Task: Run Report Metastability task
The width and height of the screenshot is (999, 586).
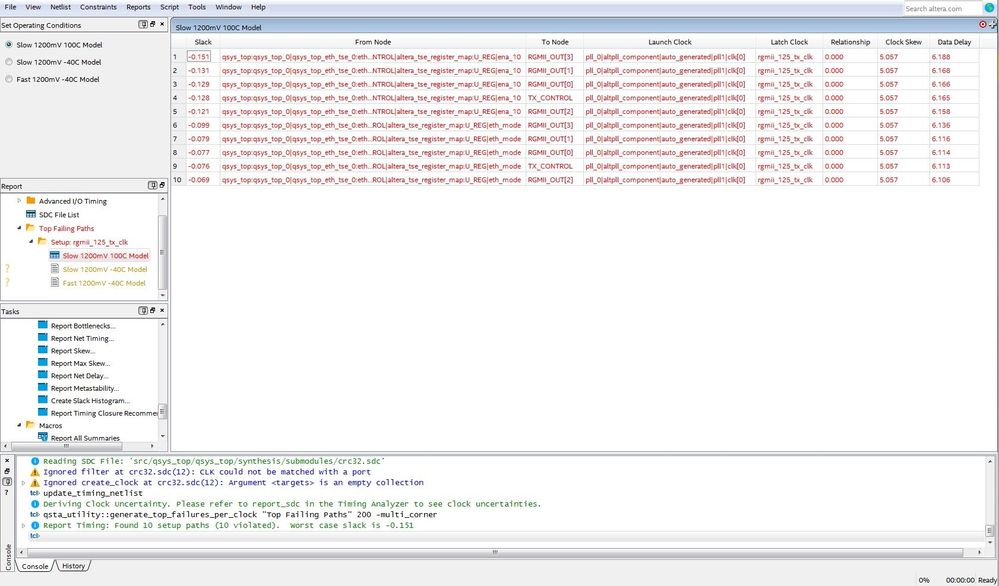Action: 85,388
